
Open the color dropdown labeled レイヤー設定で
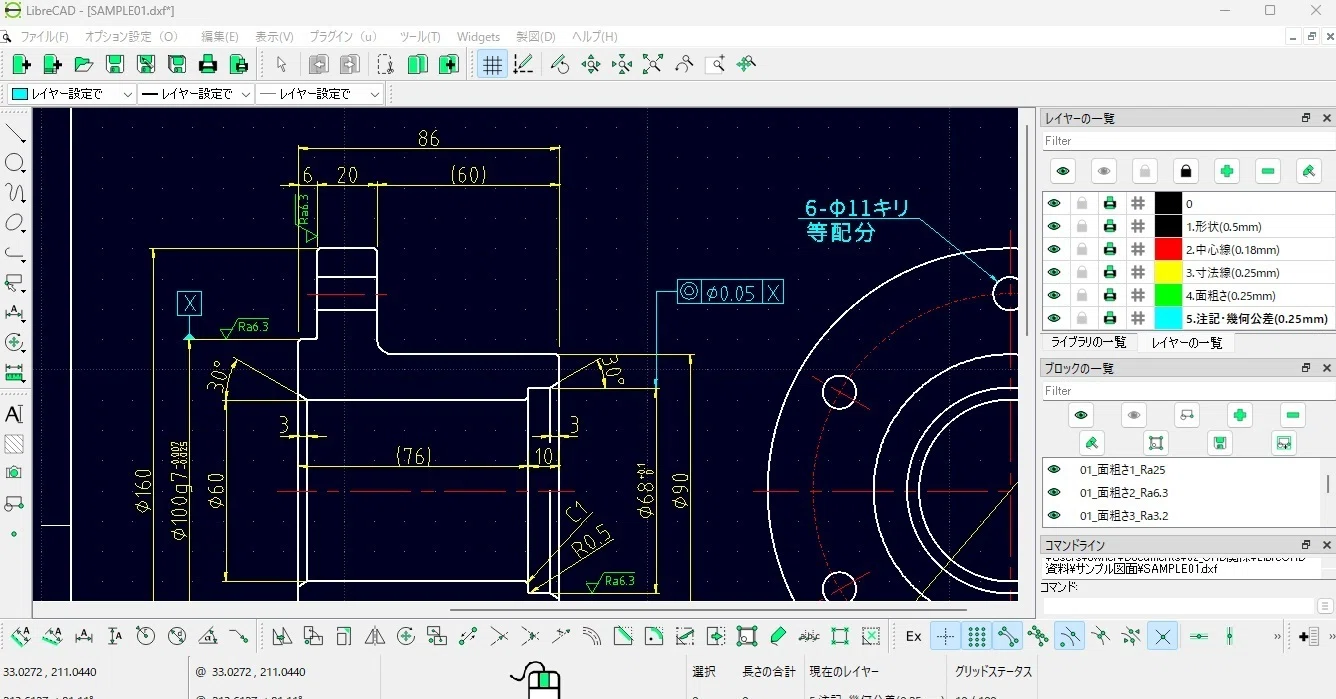pos(73,94)
